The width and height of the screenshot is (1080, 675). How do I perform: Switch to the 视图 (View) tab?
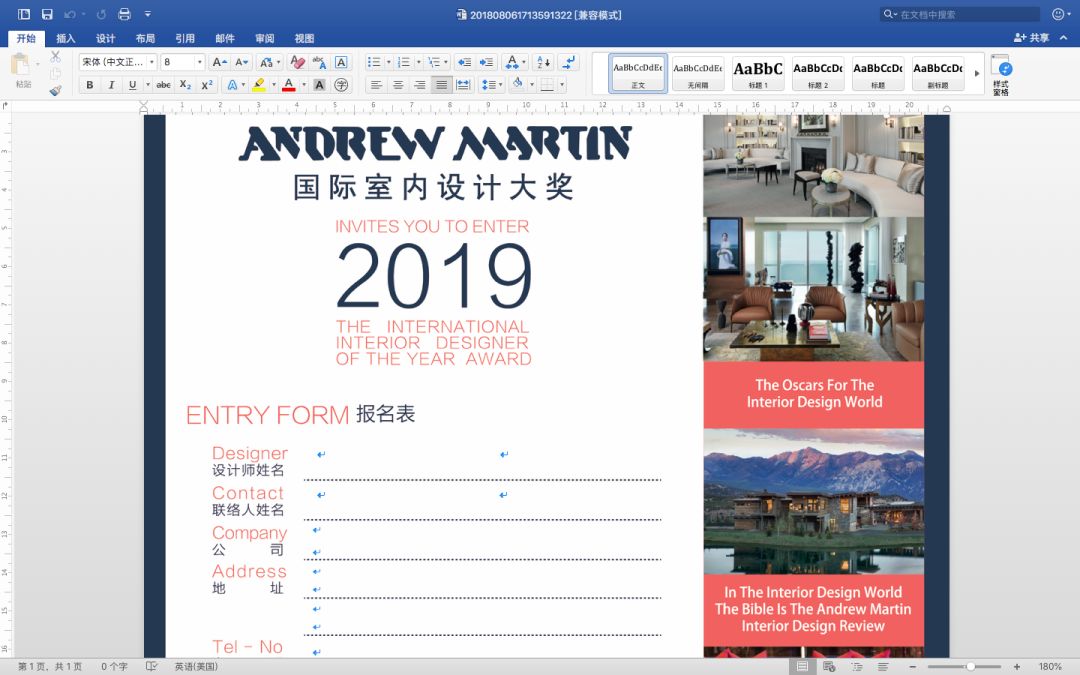click(x=304, y=39)
